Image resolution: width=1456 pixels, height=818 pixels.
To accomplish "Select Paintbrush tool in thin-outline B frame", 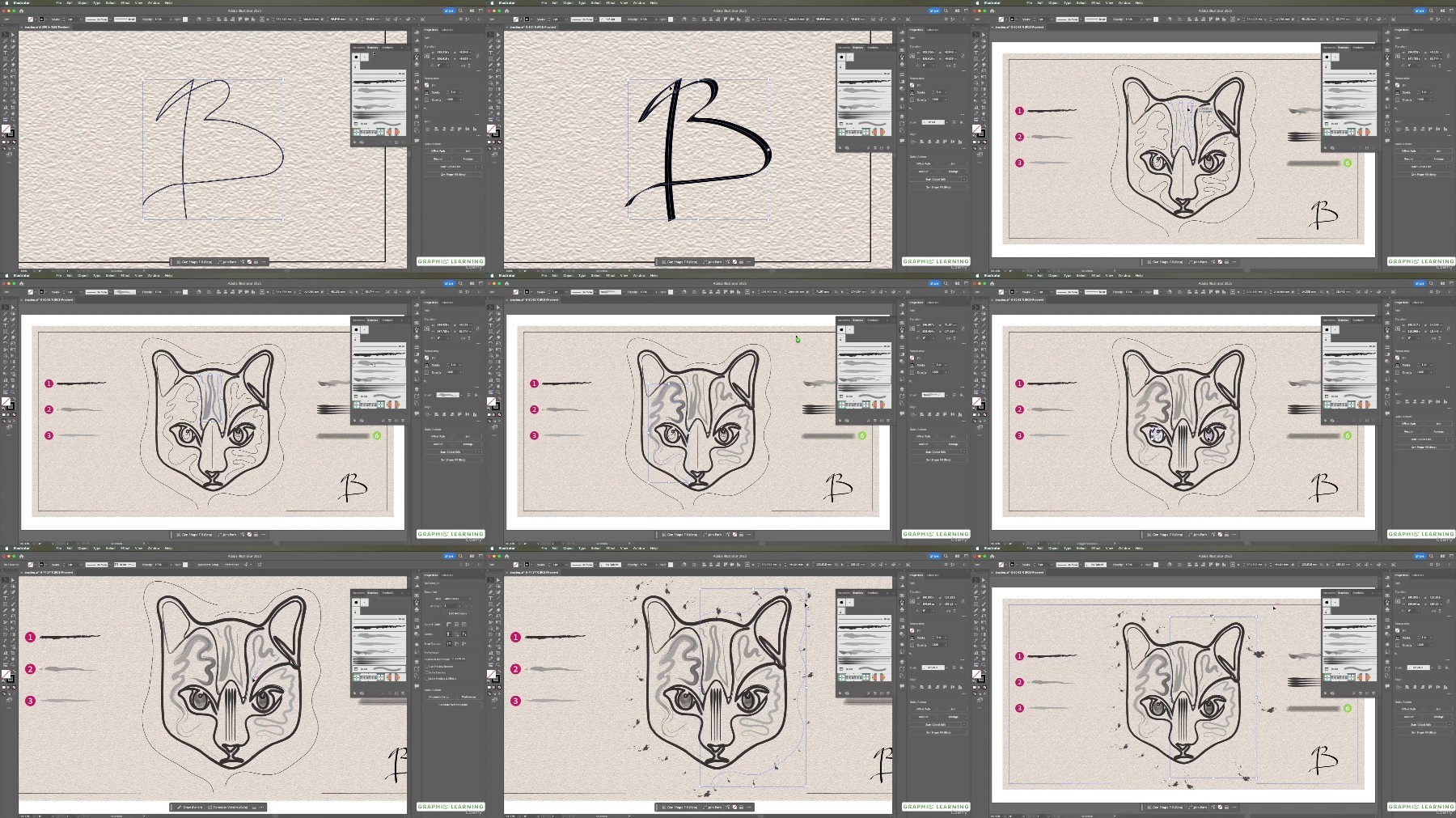I will (x=13, y=59).
